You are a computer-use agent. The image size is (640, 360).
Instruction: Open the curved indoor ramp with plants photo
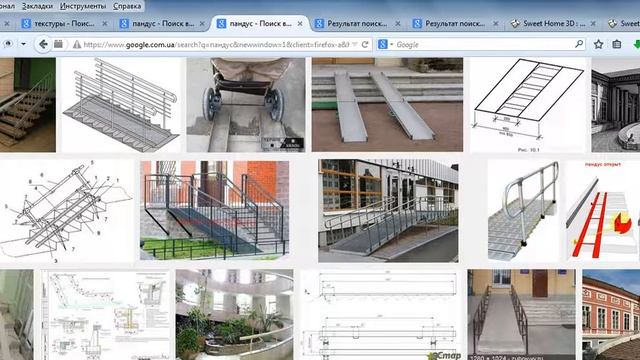click(234, 314)
